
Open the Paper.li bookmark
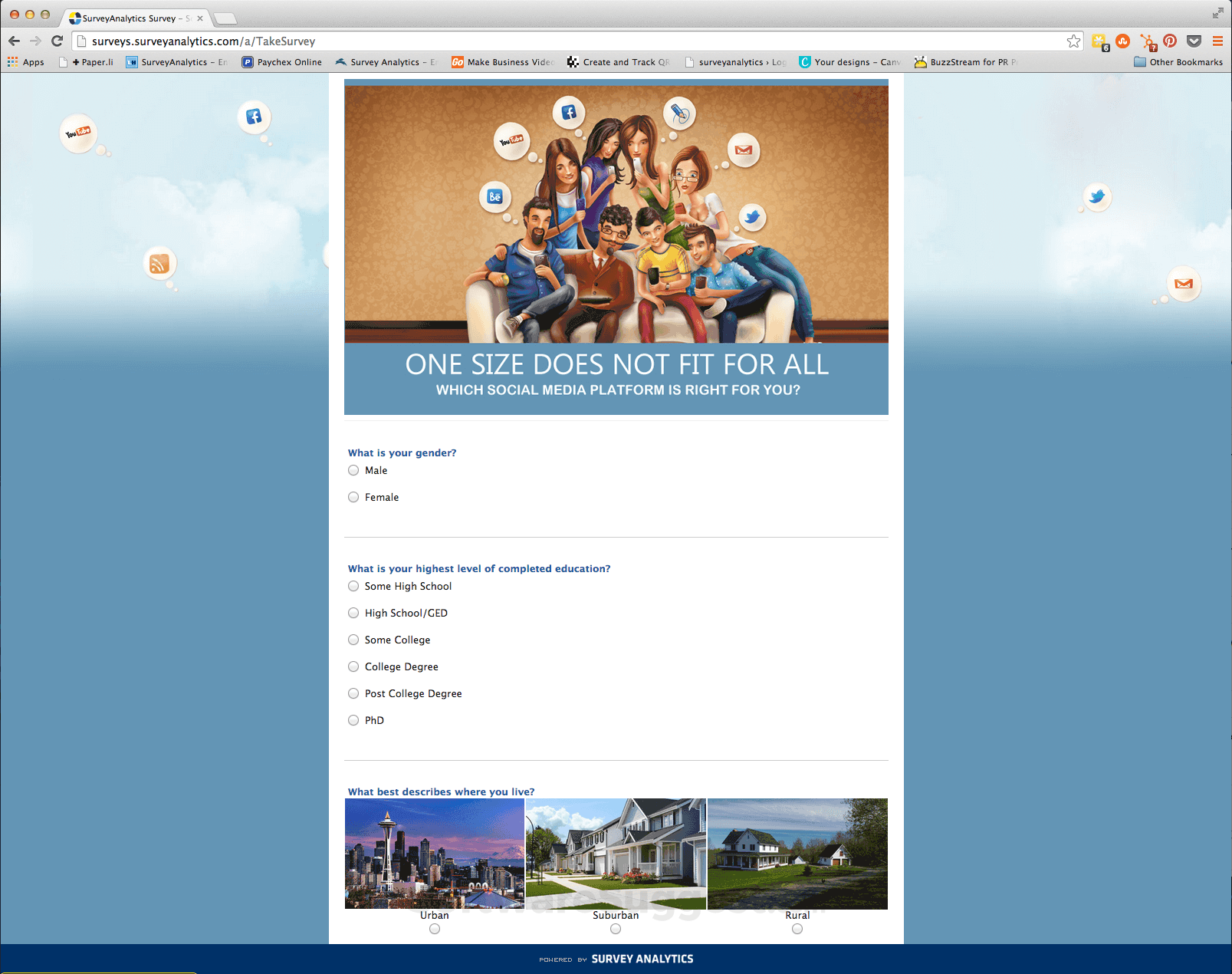click(x=86, y=62)
